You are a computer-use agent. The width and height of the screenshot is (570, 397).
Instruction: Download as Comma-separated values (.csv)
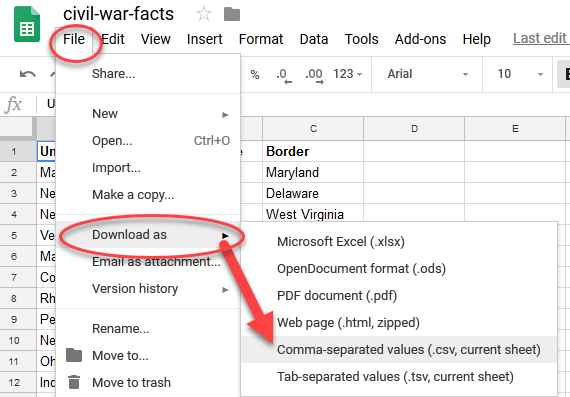tap(399, 350)
